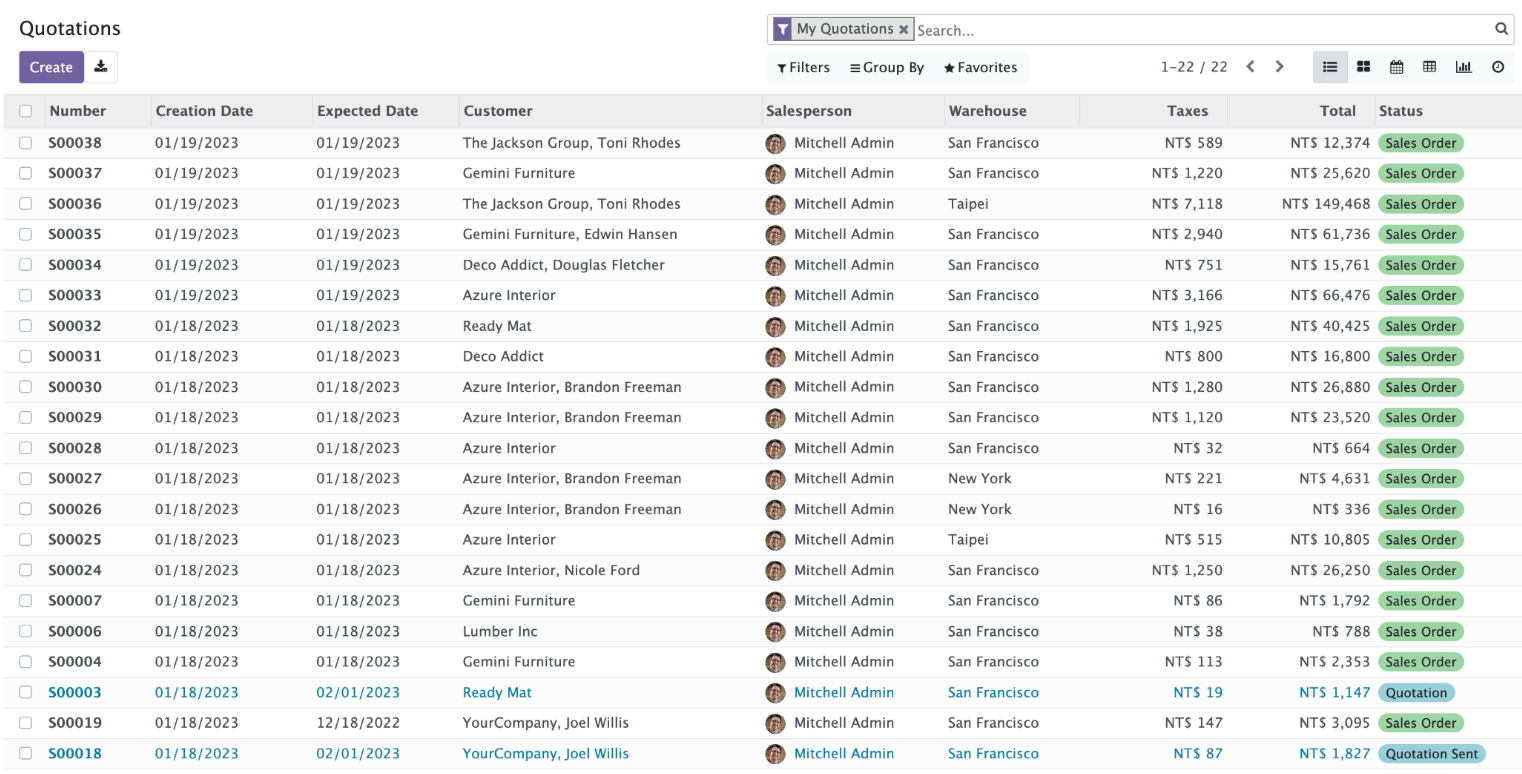Select the List view icon
1522x774 pixels.
point(1330,67)
